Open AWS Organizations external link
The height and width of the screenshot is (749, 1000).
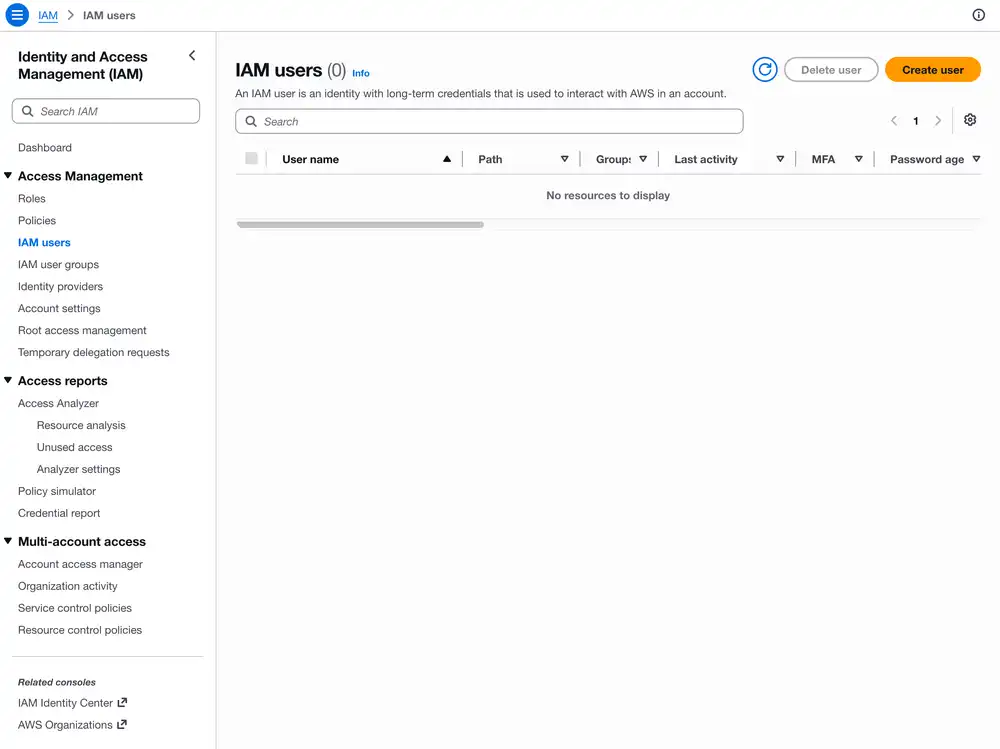73,725
